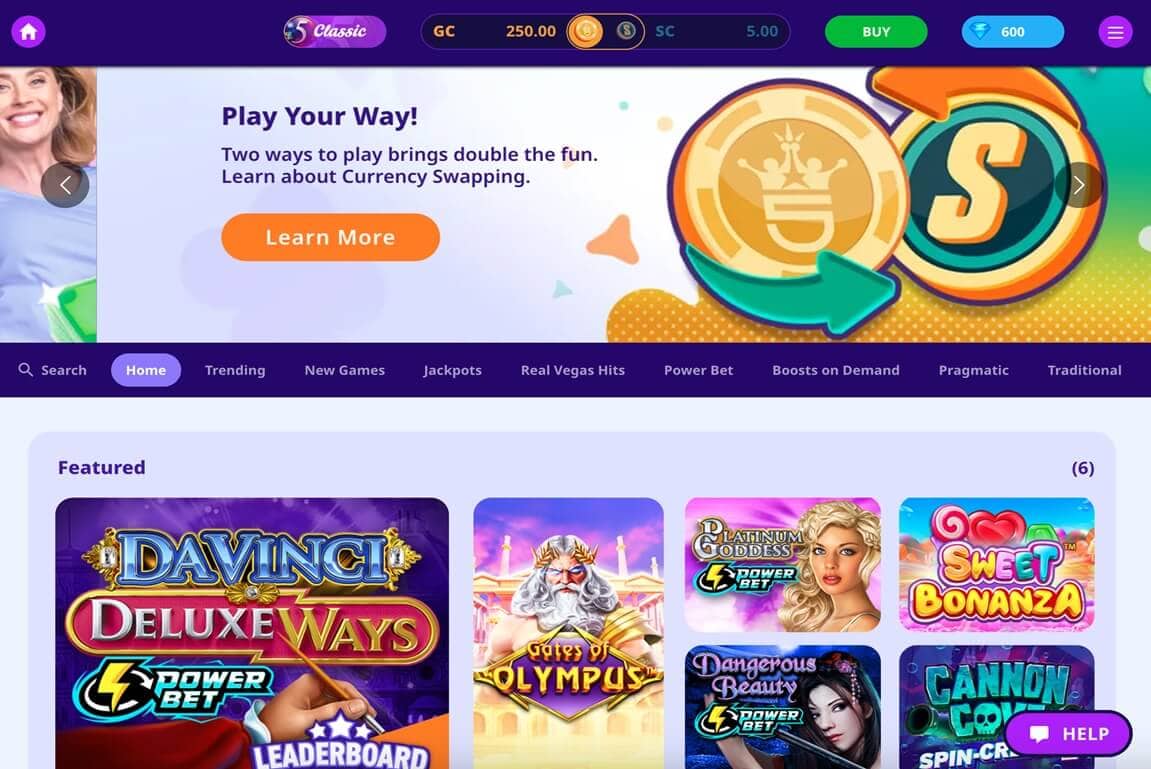Show the previous banner slide arrow
1151x769 pixels.
[x=65, y=185]
